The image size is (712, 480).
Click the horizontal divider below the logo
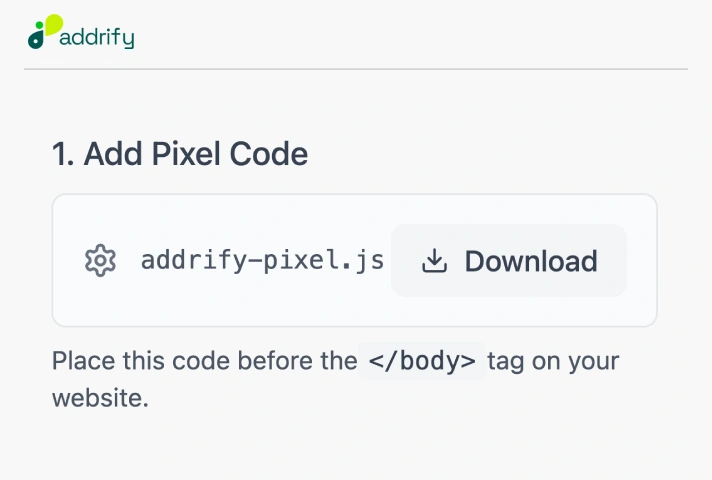[x=356, y=69]
